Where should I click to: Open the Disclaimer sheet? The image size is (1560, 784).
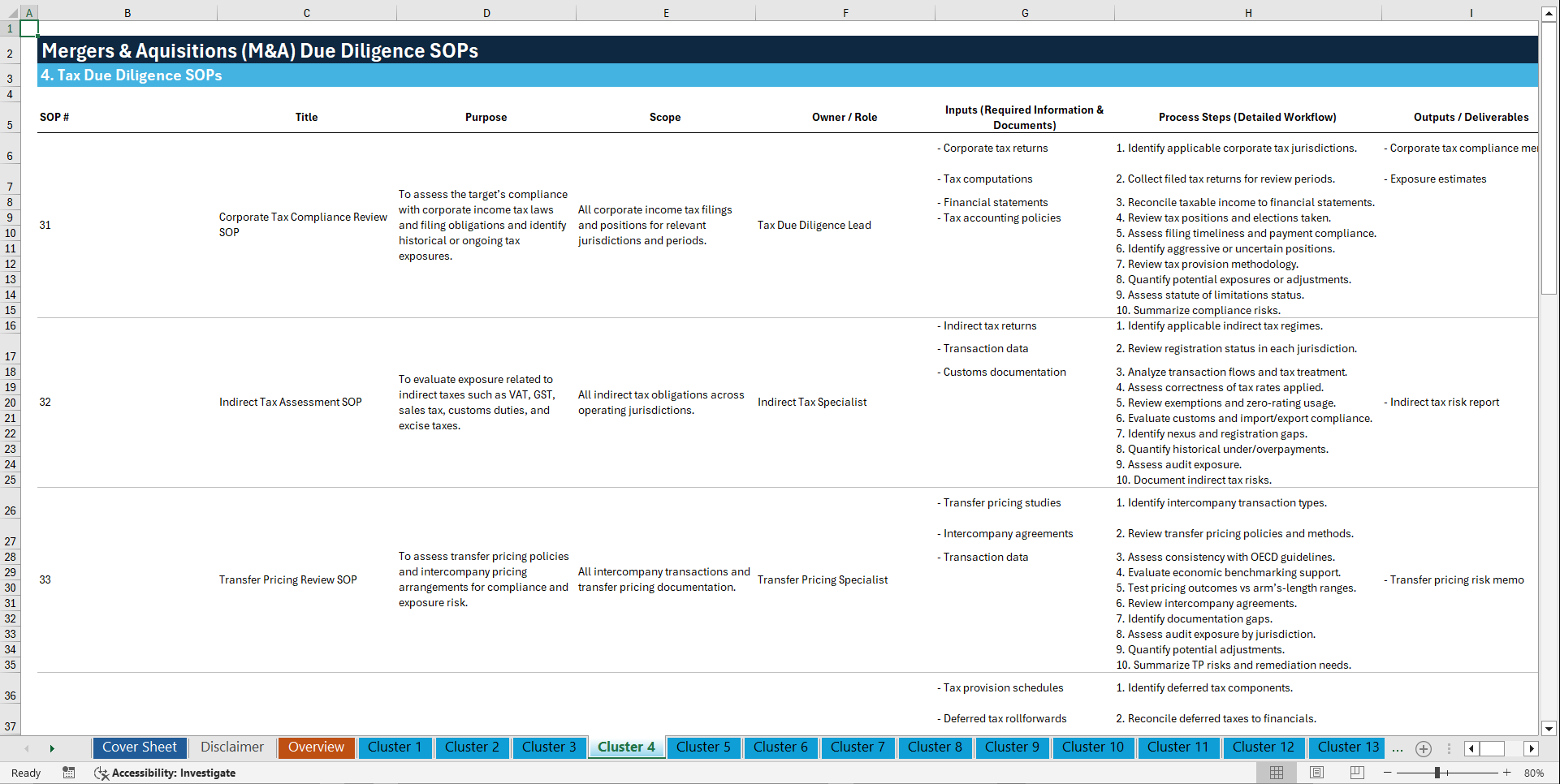[x=231, y=747]
